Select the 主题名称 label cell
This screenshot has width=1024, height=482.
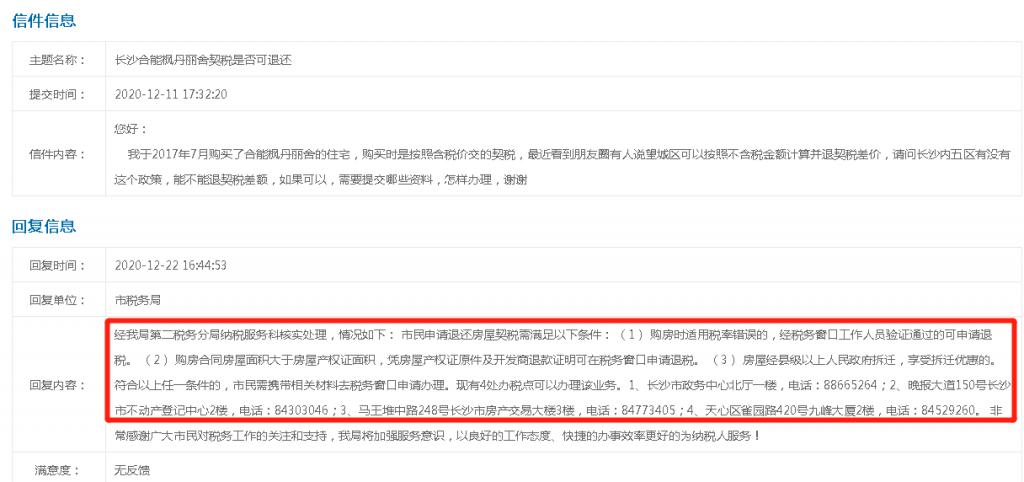tap(58, 60)
